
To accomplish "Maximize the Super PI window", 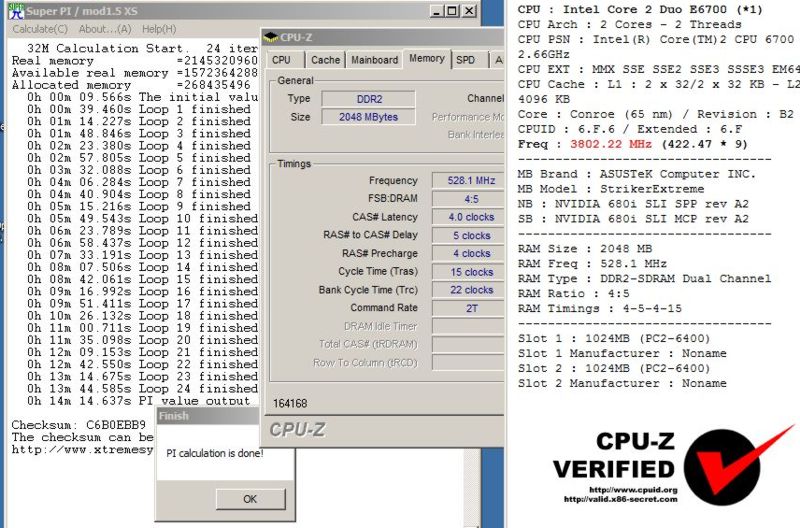I will (x=452, y=11).
